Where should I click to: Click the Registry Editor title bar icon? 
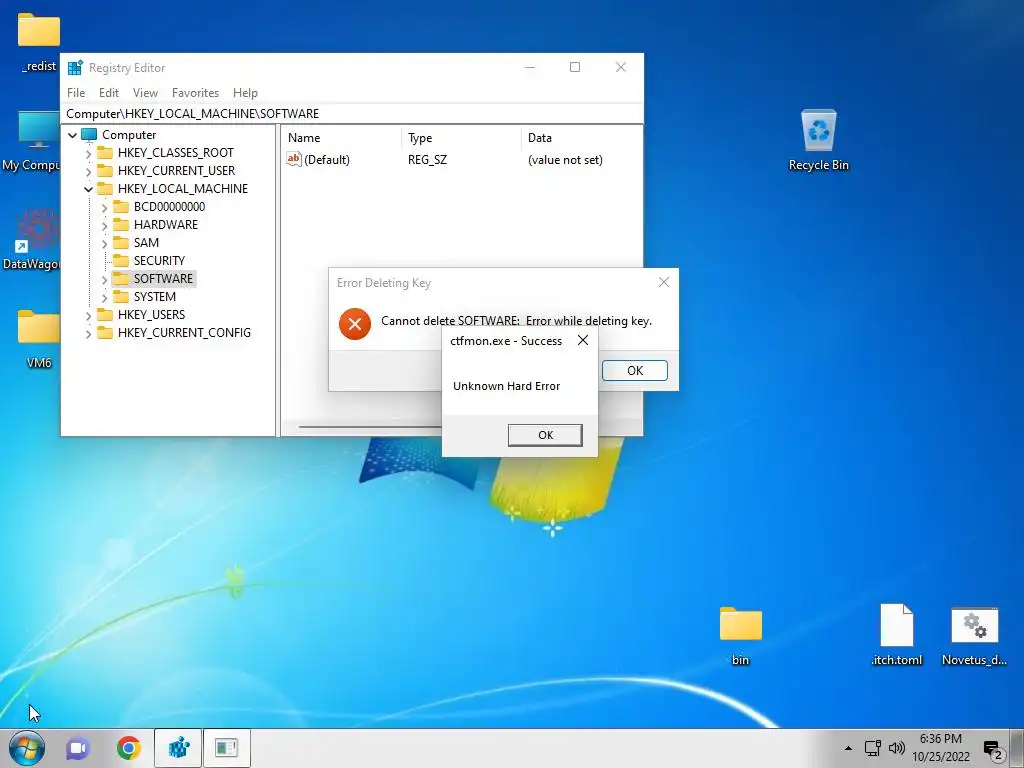point(76,67)
